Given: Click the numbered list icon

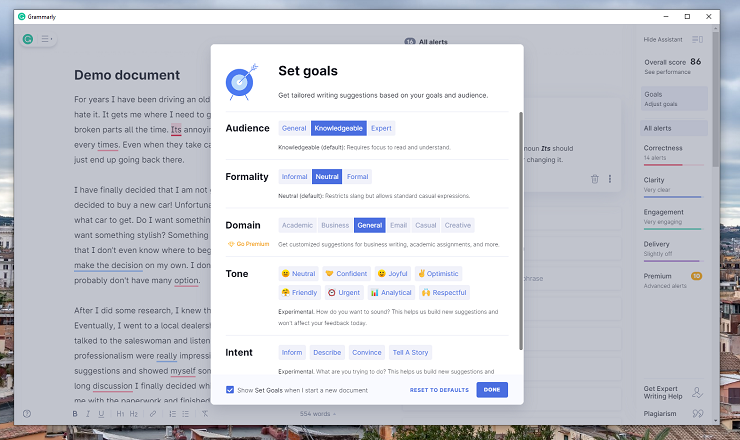Looking at the screenshot, I should tap(173, 414).
